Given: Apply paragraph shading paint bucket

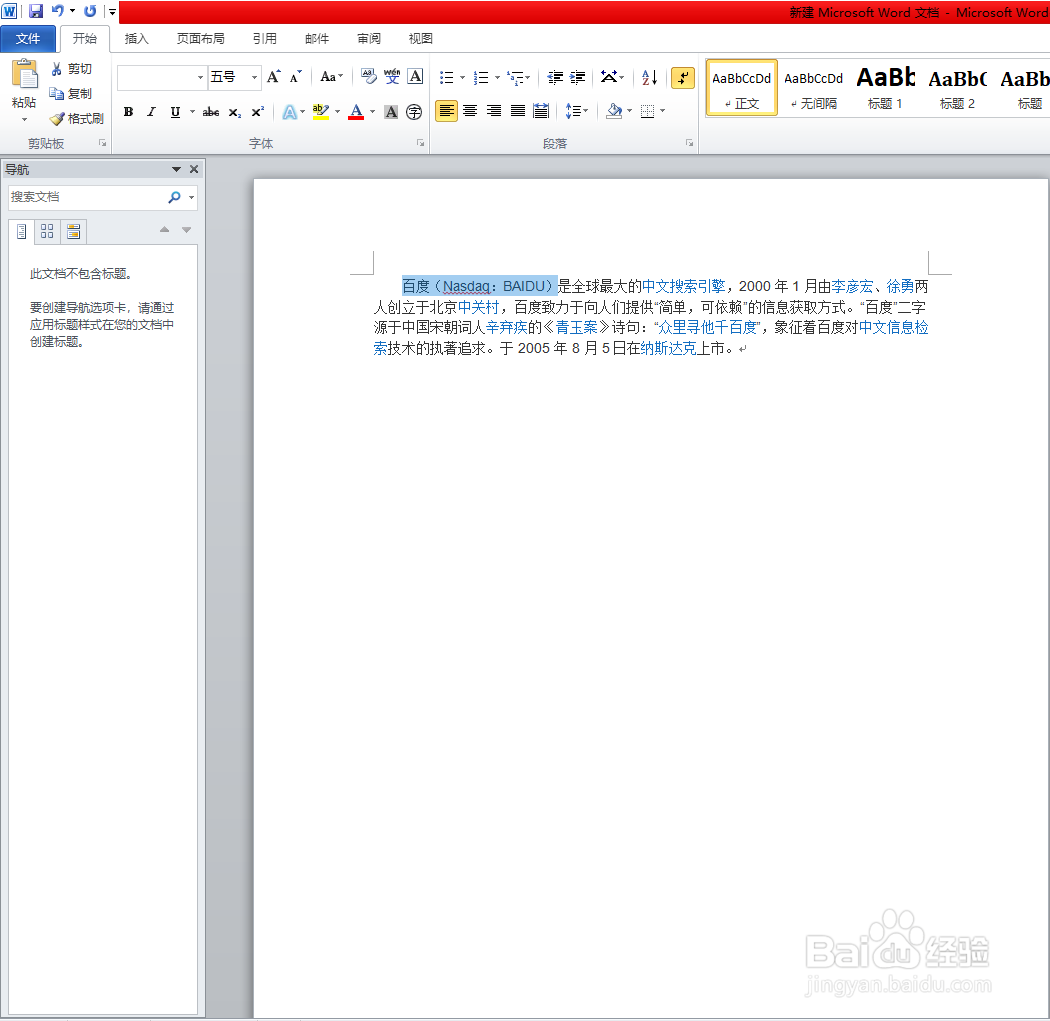Looking at the screenshot, I should 614,111.
